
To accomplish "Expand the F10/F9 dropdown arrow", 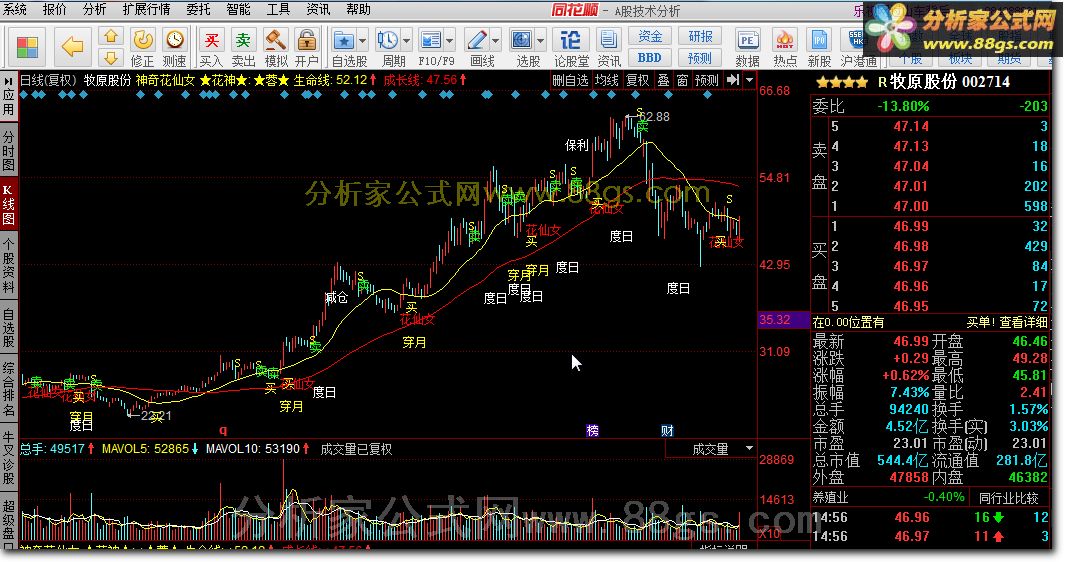I will 450,41.
